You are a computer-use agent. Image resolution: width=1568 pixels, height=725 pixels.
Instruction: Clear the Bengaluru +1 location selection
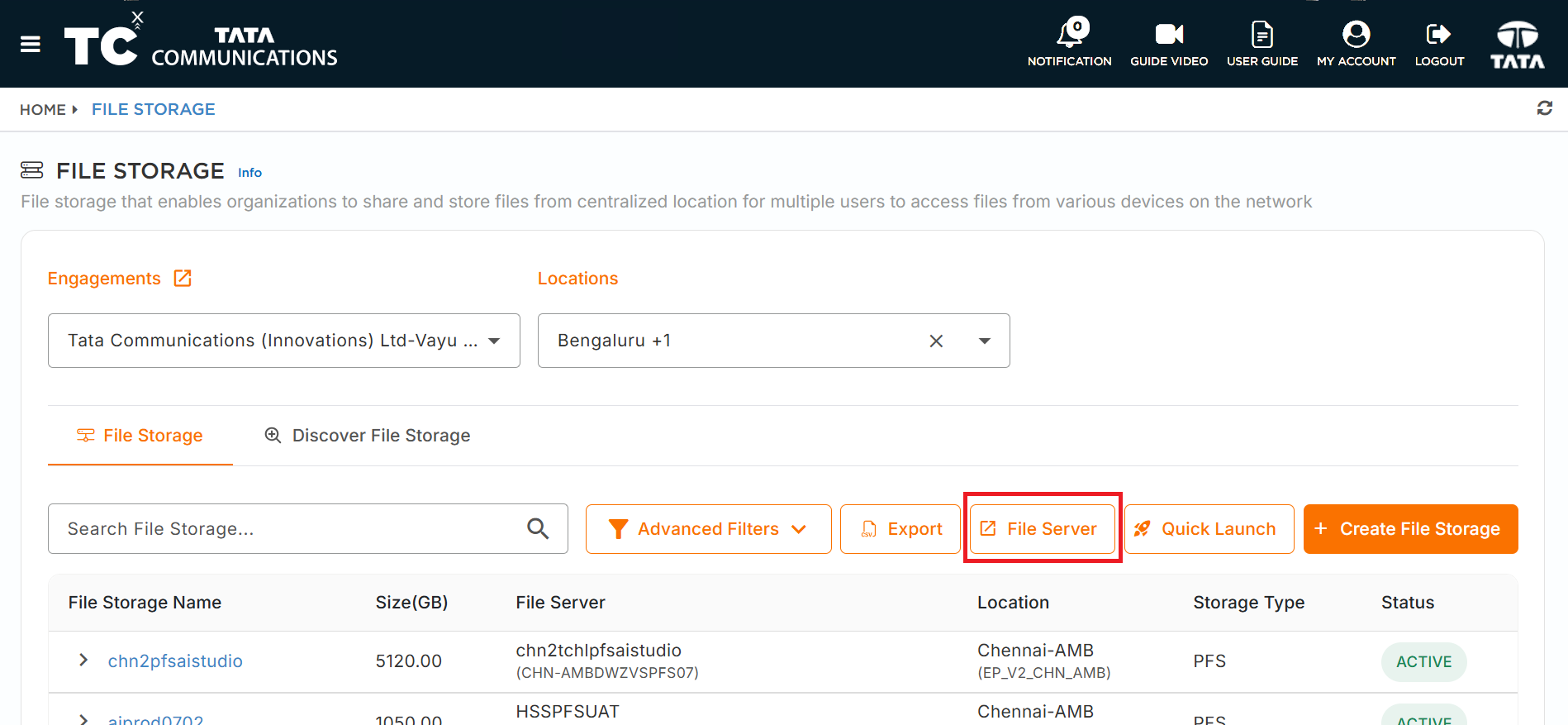point(936,341)
